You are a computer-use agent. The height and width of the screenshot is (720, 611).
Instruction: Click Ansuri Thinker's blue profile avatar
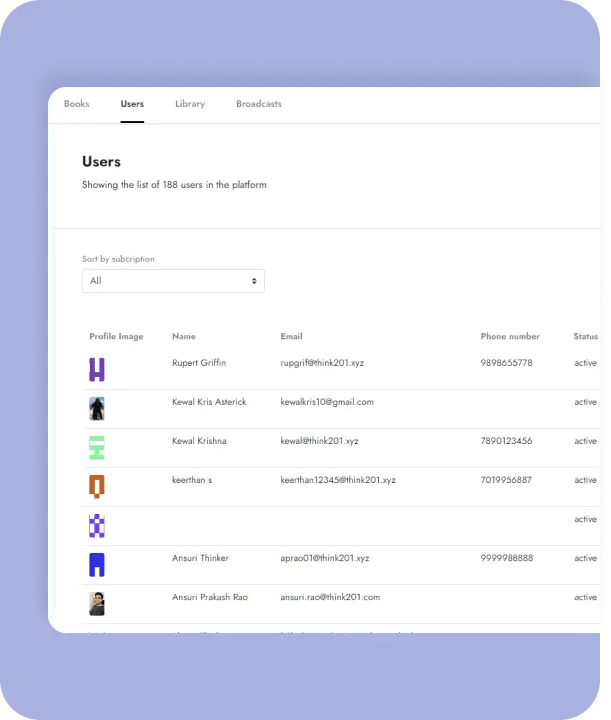pos(97,565)
